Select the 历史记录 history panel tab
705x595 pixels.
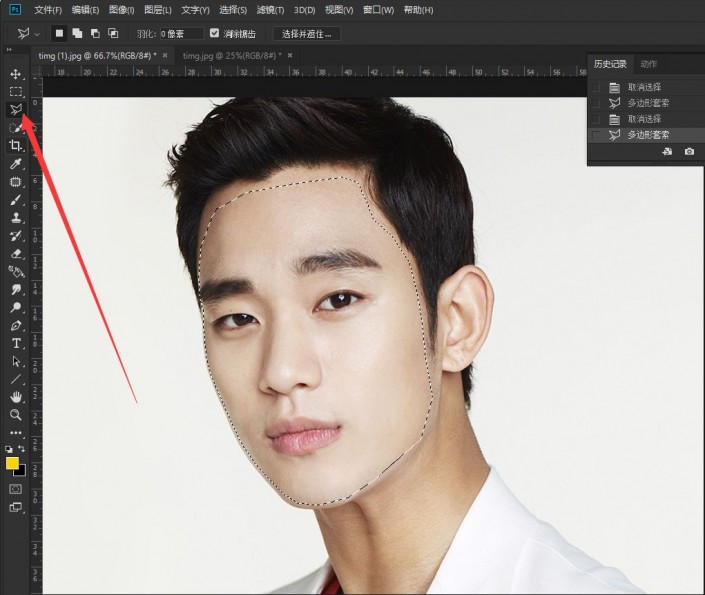pyautogui.click(x=610, y=64)
